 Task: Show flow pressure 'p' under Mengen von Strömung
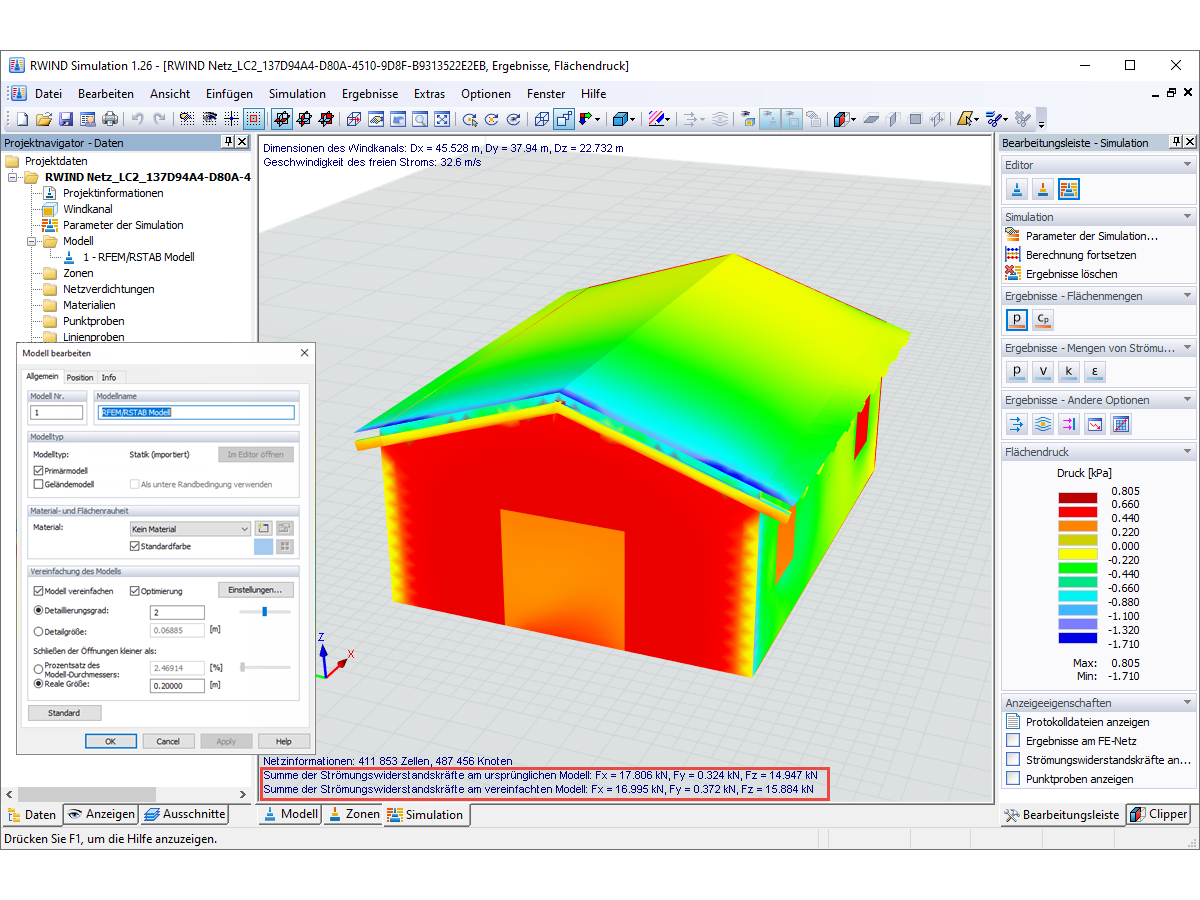1017,372
